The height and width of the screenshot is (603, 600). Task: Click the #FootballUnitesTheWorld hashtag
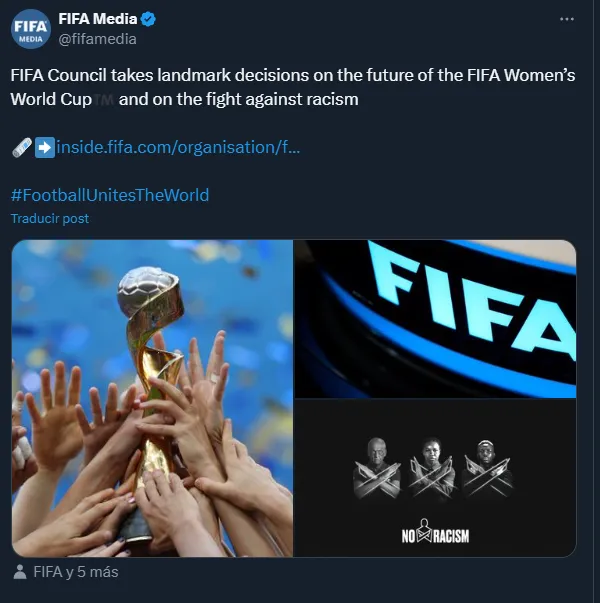click(x=110, y=195)
